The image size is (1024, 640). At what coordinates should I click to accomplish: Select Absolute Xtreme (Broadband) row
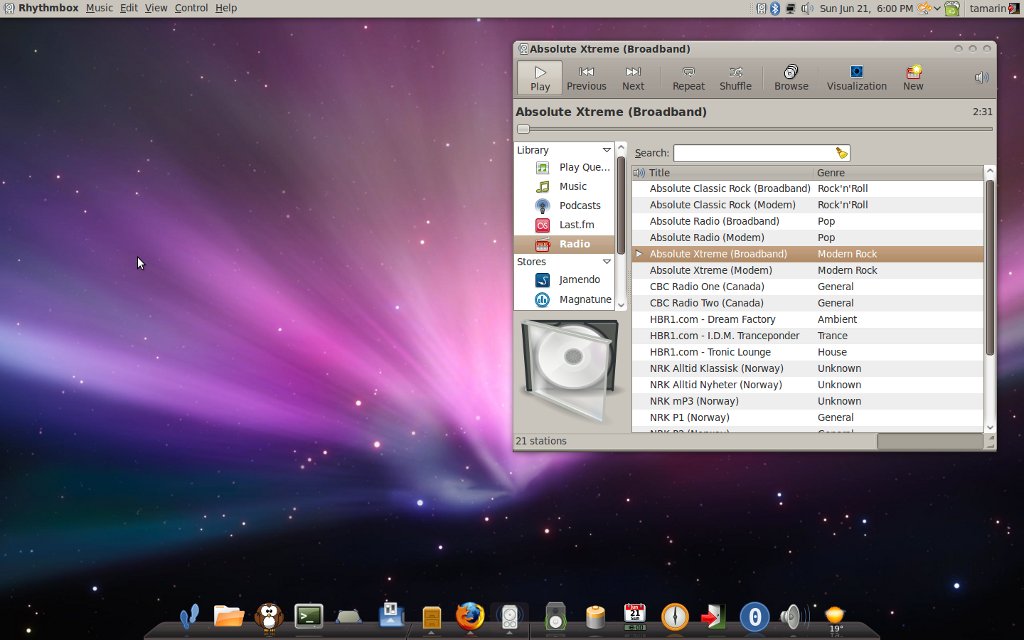tap(807, 253)
